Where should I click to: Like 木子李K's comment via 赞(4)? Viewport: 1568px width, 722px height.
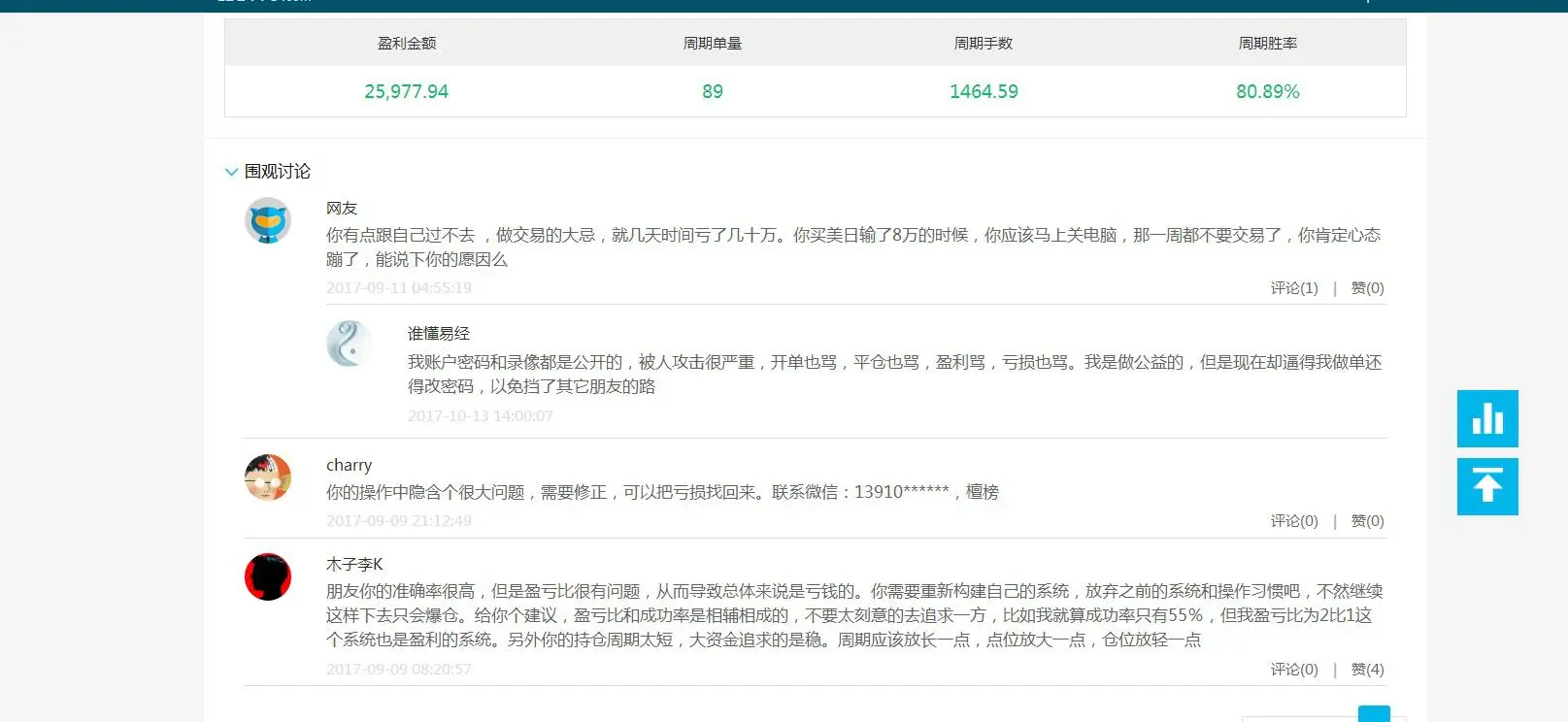click(1368, 670)
